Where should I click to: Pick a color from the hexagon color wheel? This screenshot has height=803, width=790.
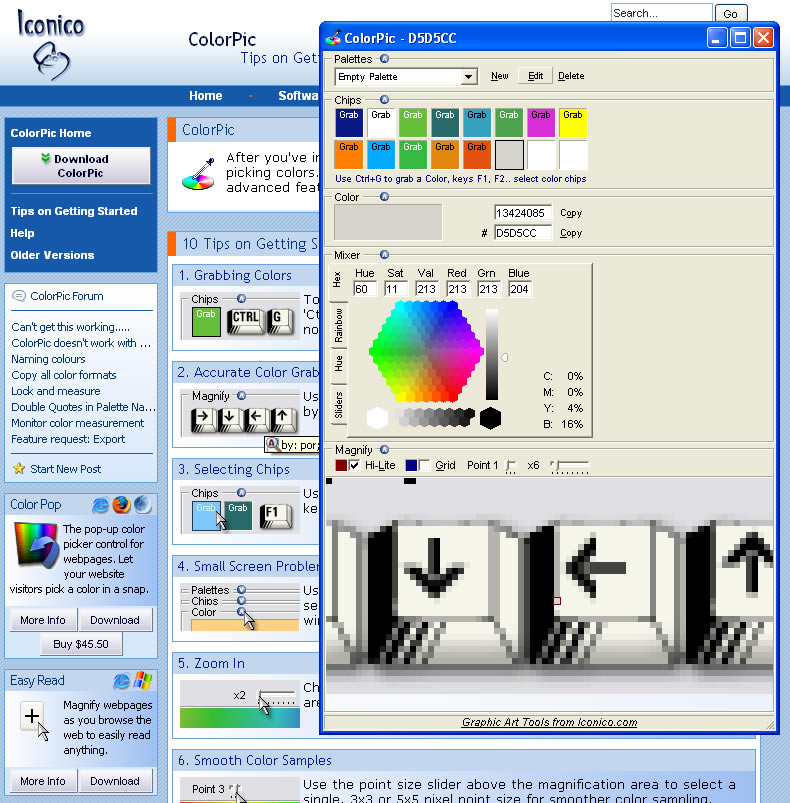click(426, 351)
